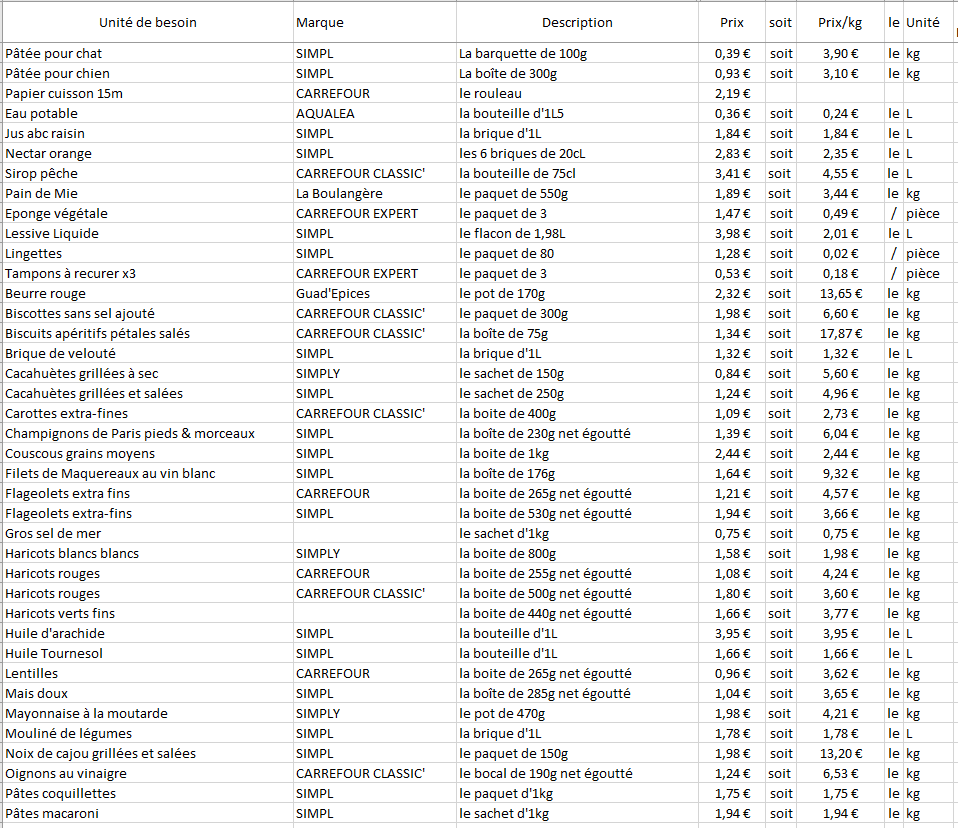Select the '9,32 €' price per kg
This screenshot has height=828, width=958.
coord(840,474)
